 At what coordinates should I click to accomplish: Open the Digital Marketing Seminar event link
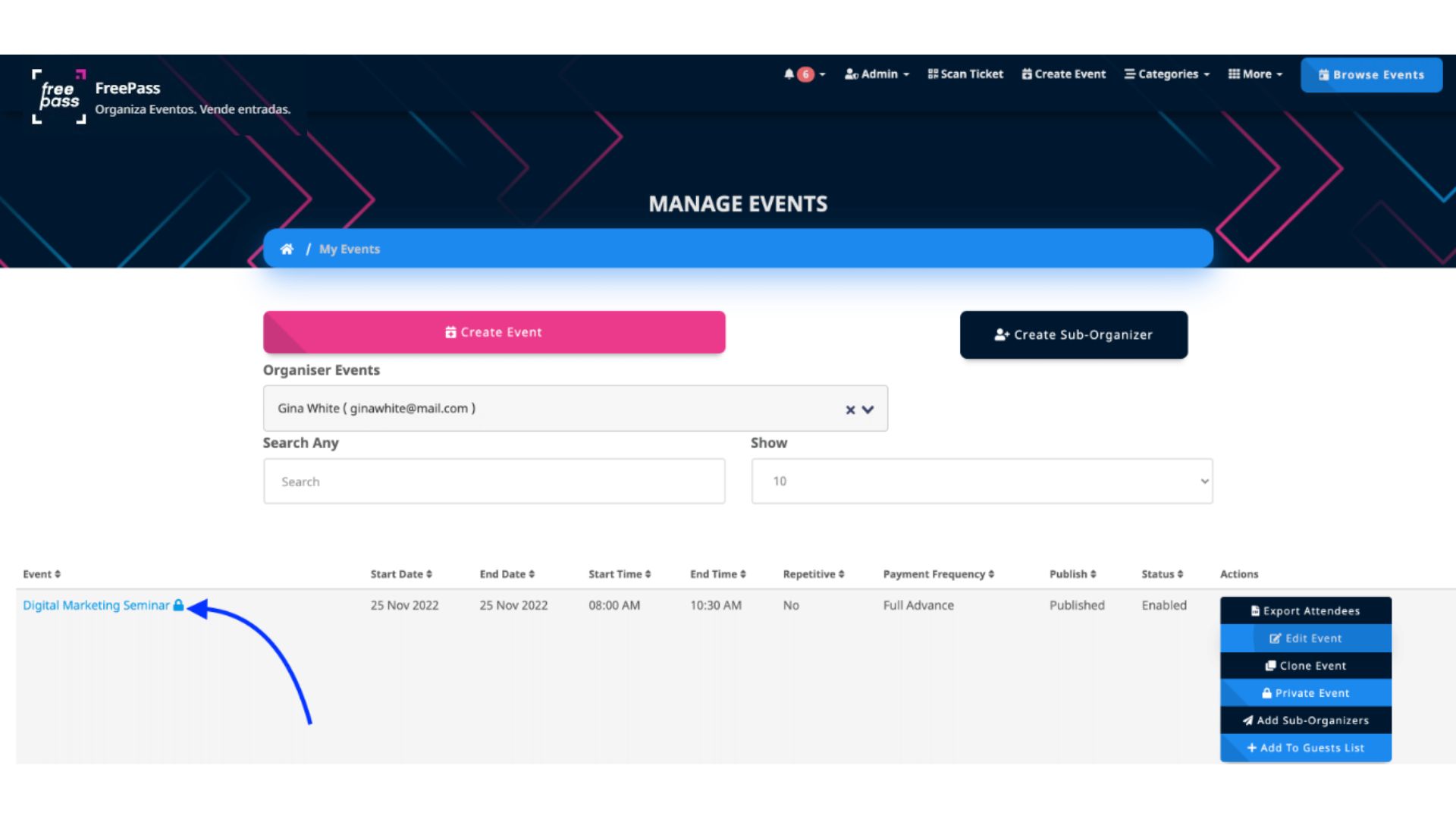(96, 605)
